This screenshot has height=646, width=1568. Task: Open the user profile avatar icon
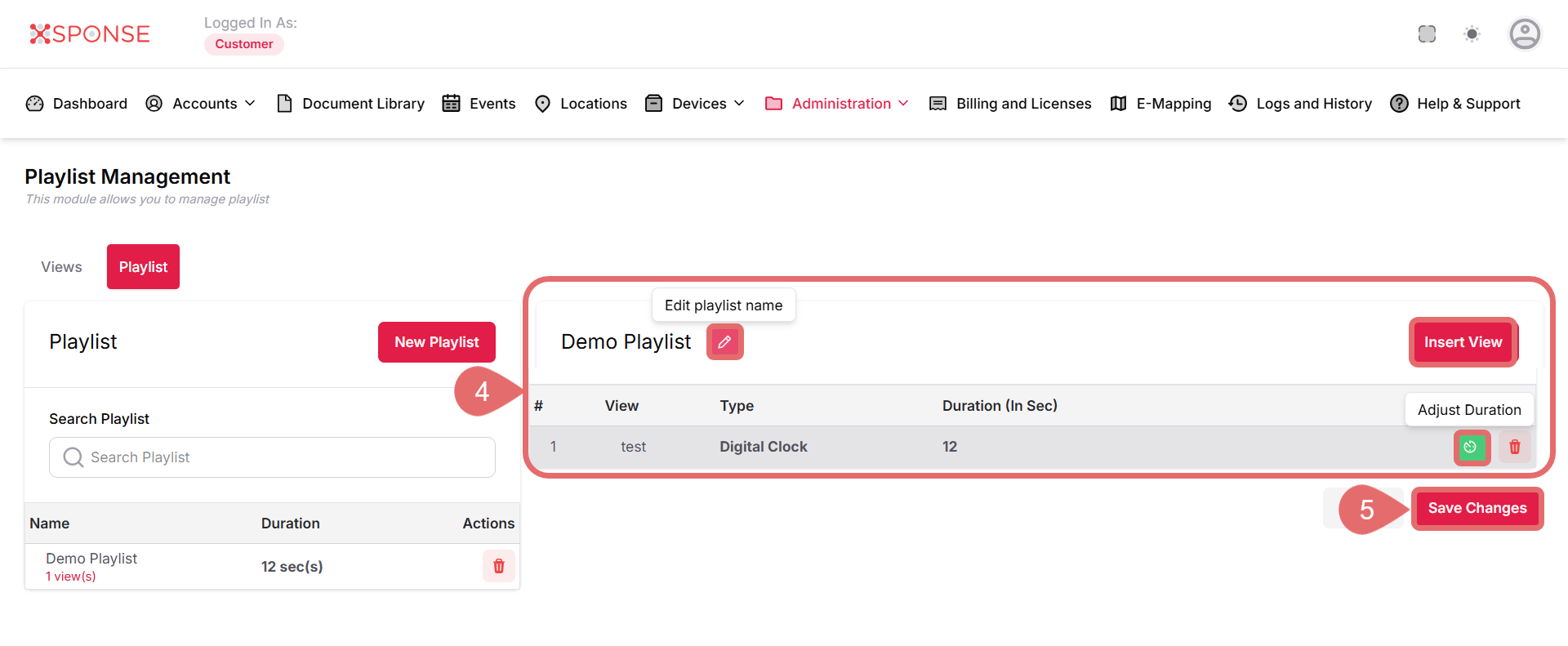coord(1524,34)
